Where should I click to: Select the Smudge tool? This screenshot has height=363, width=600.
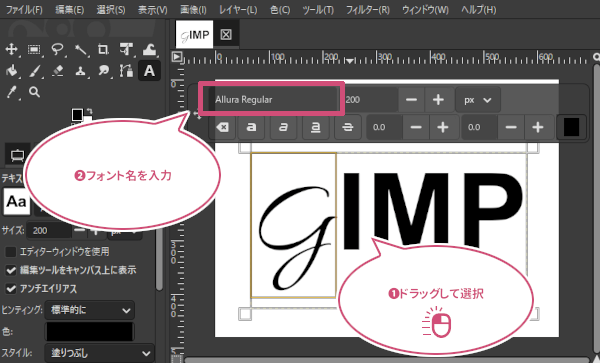tap(103, 71)
